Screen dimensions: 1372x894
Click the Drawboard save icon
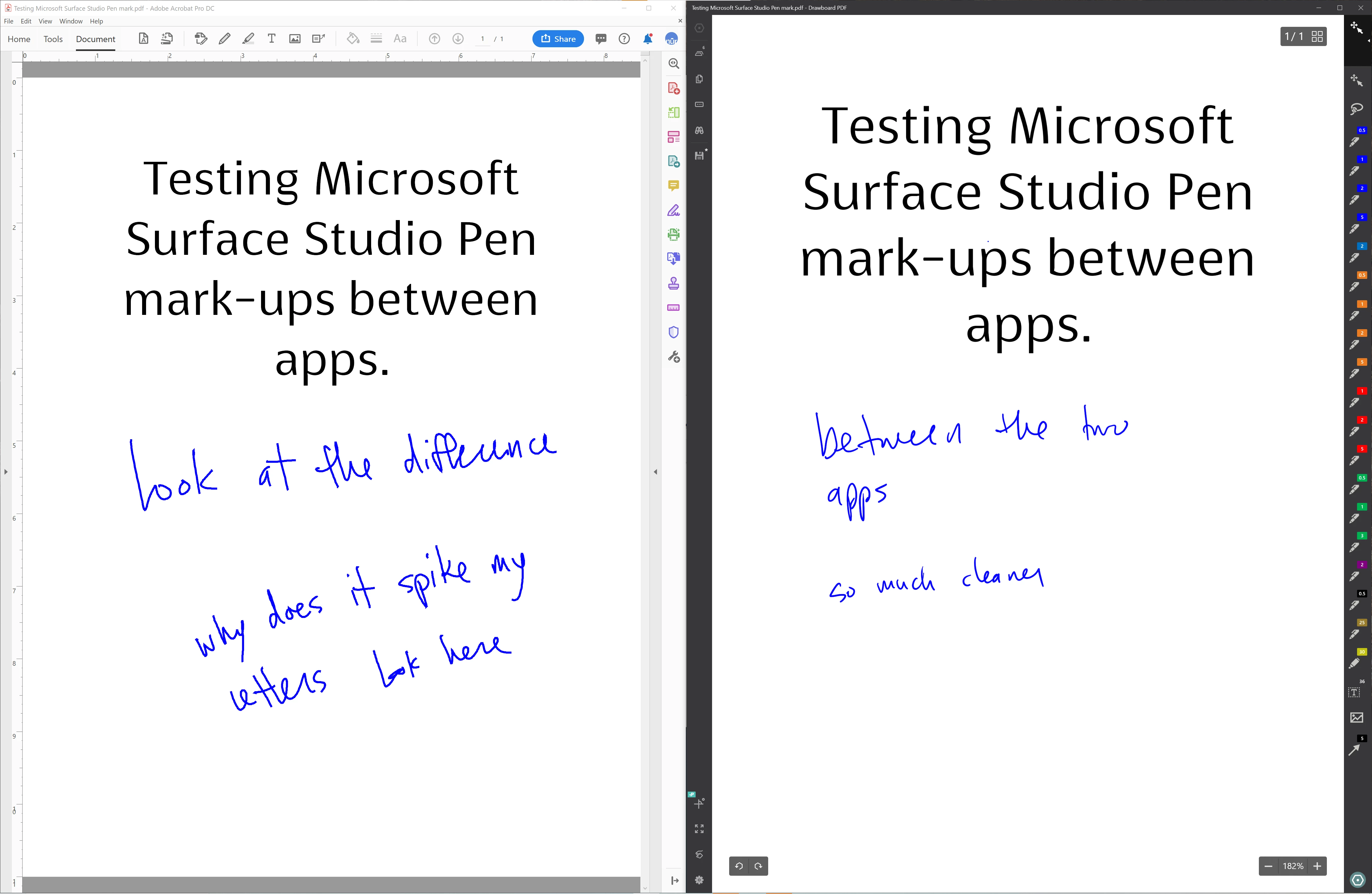tap(699, 155)
